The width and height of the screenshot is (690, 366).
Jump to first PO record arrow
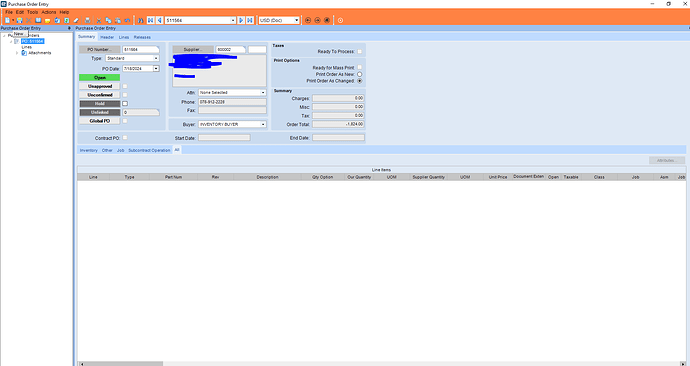150,20
